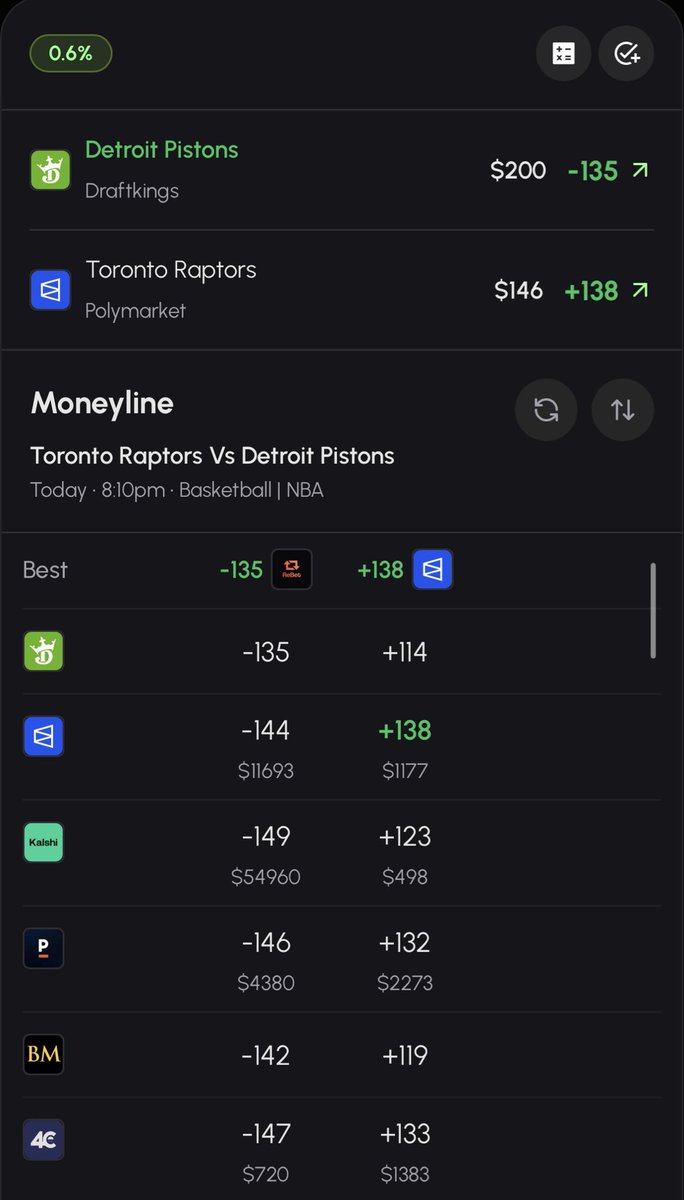
Task: Select DraftKings row +114 odds
Action: [405, 652]
